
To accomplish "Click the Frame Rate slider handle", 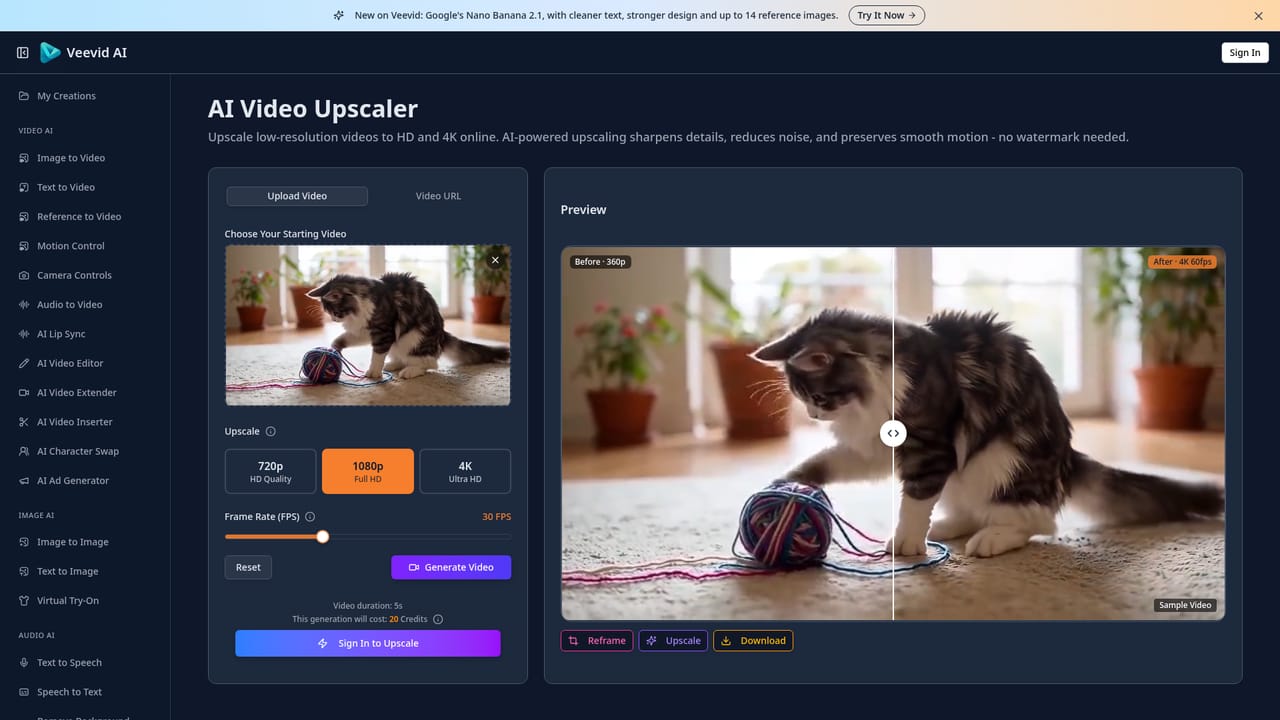I will click(323, 537).
